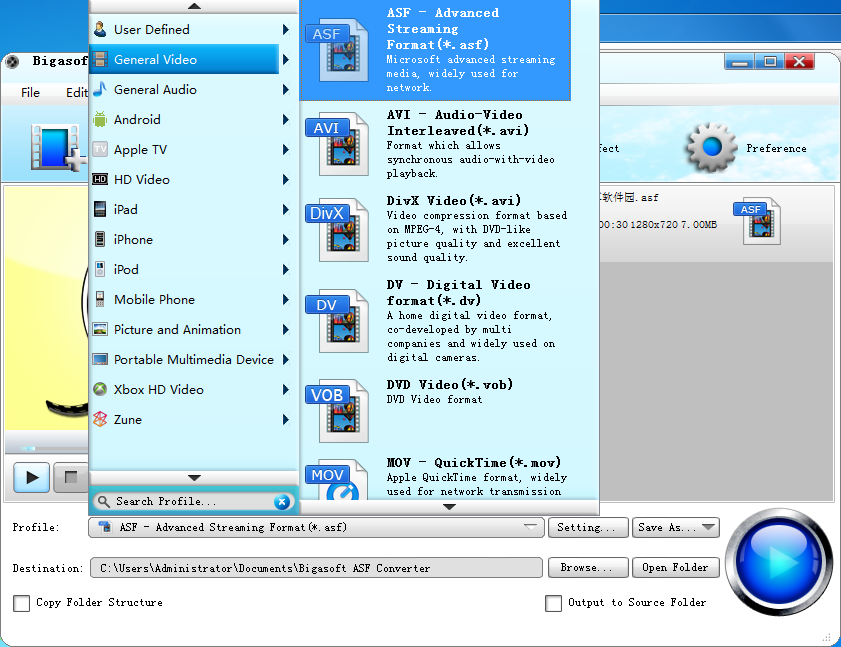Clear the Search Profile field

pos(282,502)
